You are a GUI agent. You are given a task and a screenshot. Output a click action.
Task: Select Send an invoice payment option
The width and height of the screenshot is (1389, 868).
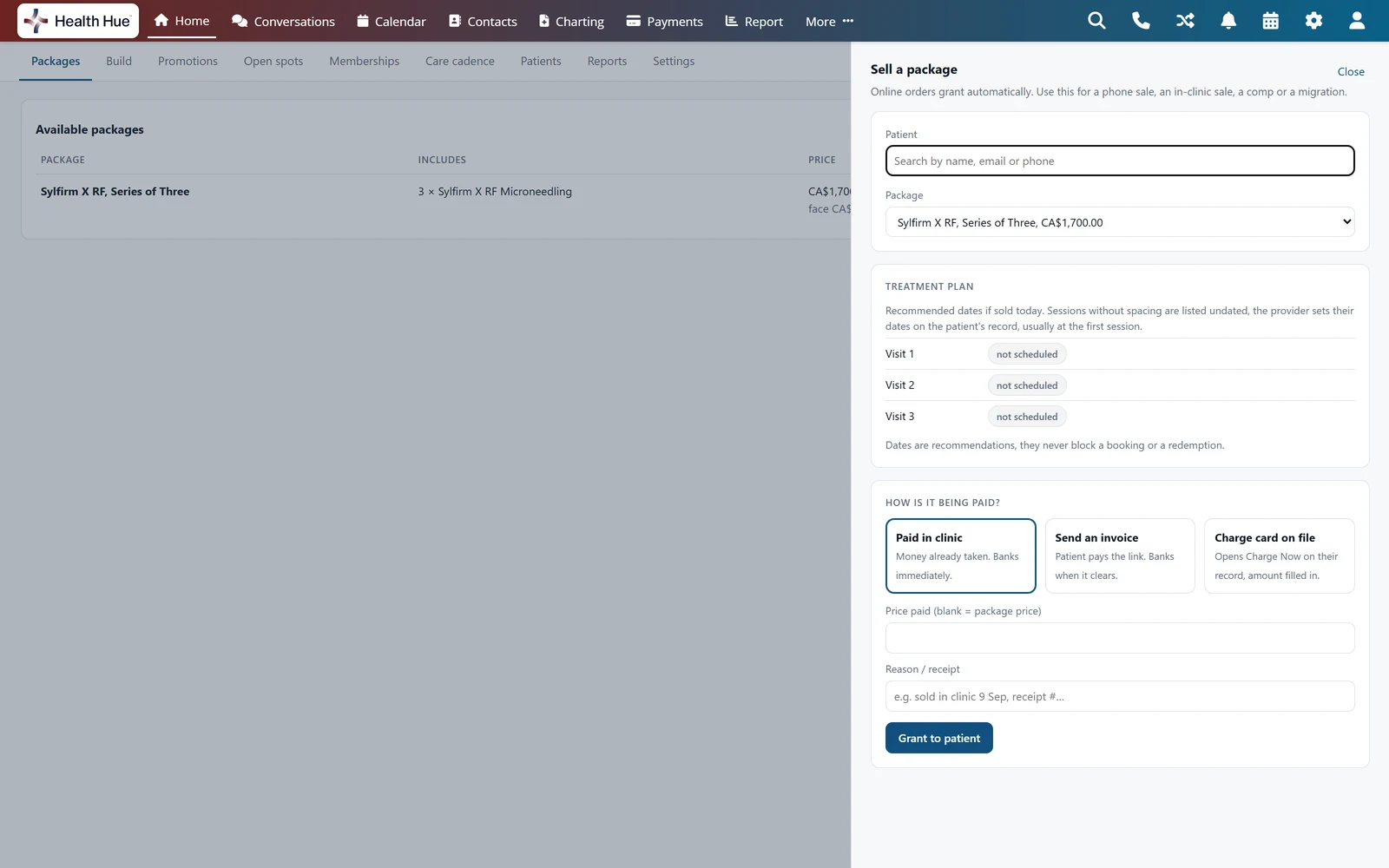point(1120,556)
